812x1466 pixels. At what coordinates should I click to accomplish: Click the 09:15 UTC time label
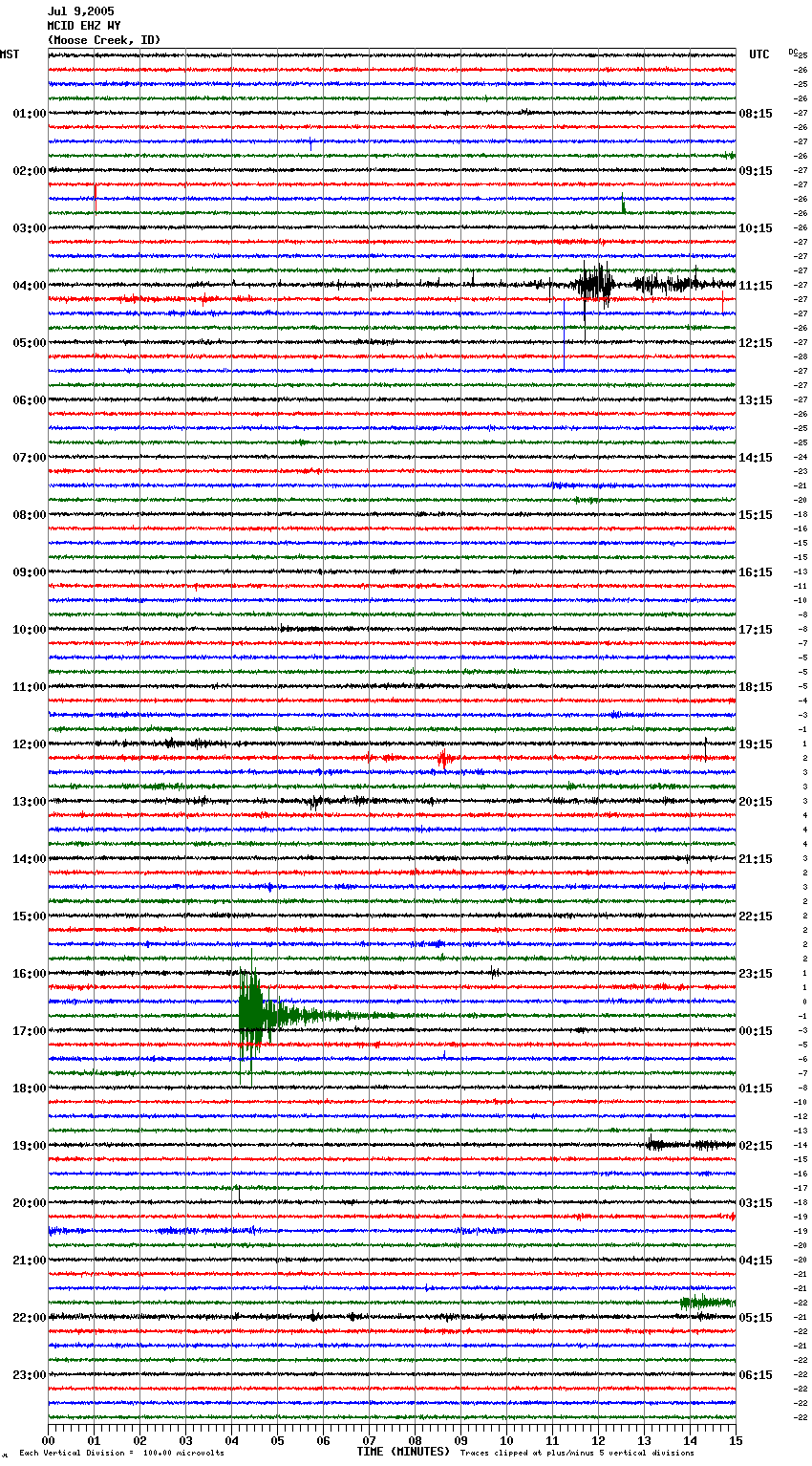(x=756, y=171)
